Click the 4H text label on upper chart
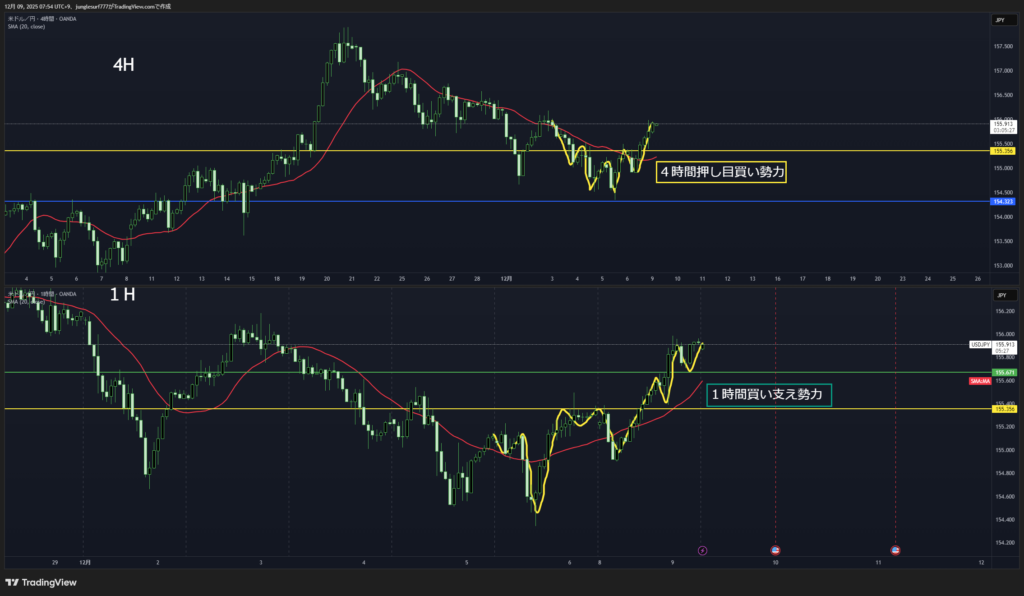The height and width of the screenshot is (596, 1024). click(x=124, y=66)
